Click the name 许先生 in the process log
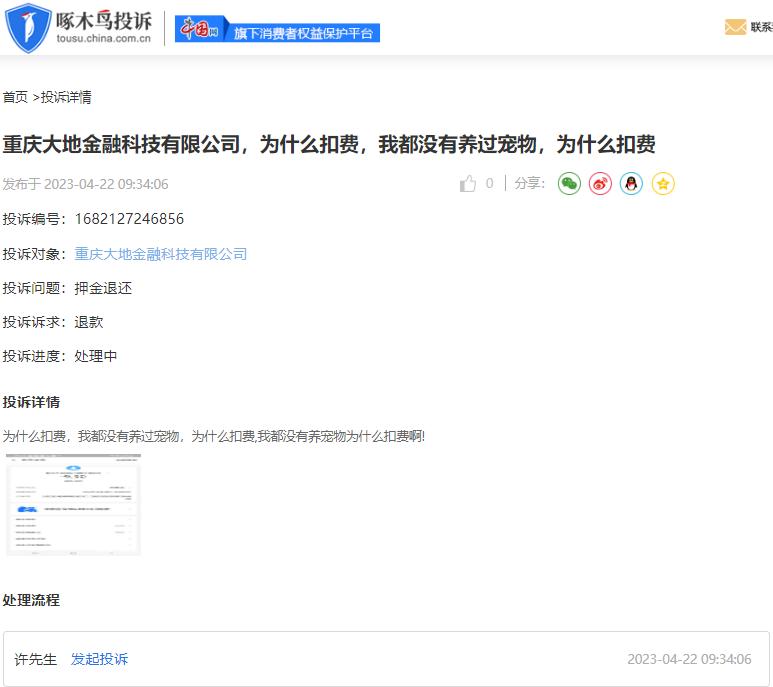Viewport: 773px width, 687px height. 35,659
